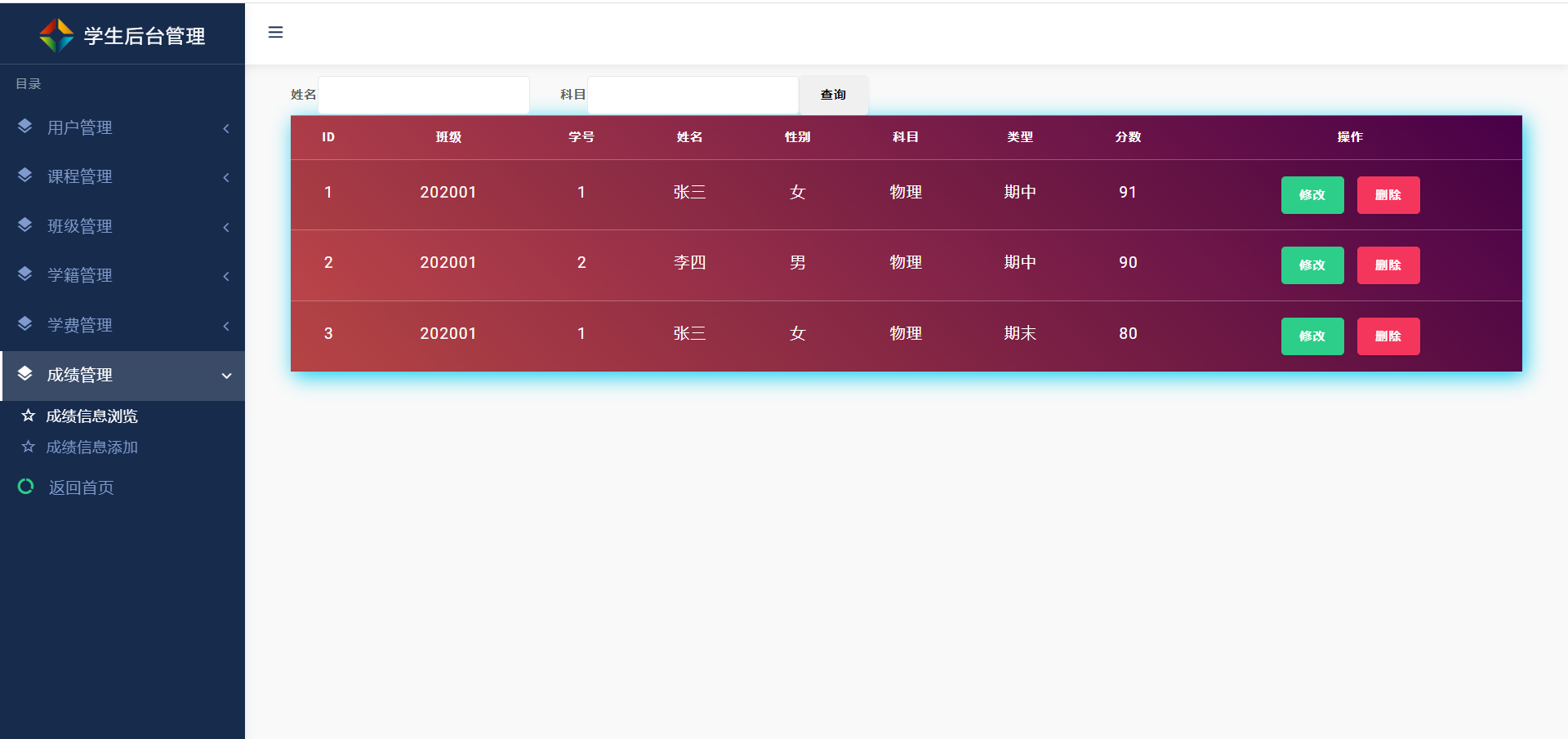This screenshot has height=739, width=1568.
Task: Click the hamburger menu toggle icon
Action: tap(275, 33)
